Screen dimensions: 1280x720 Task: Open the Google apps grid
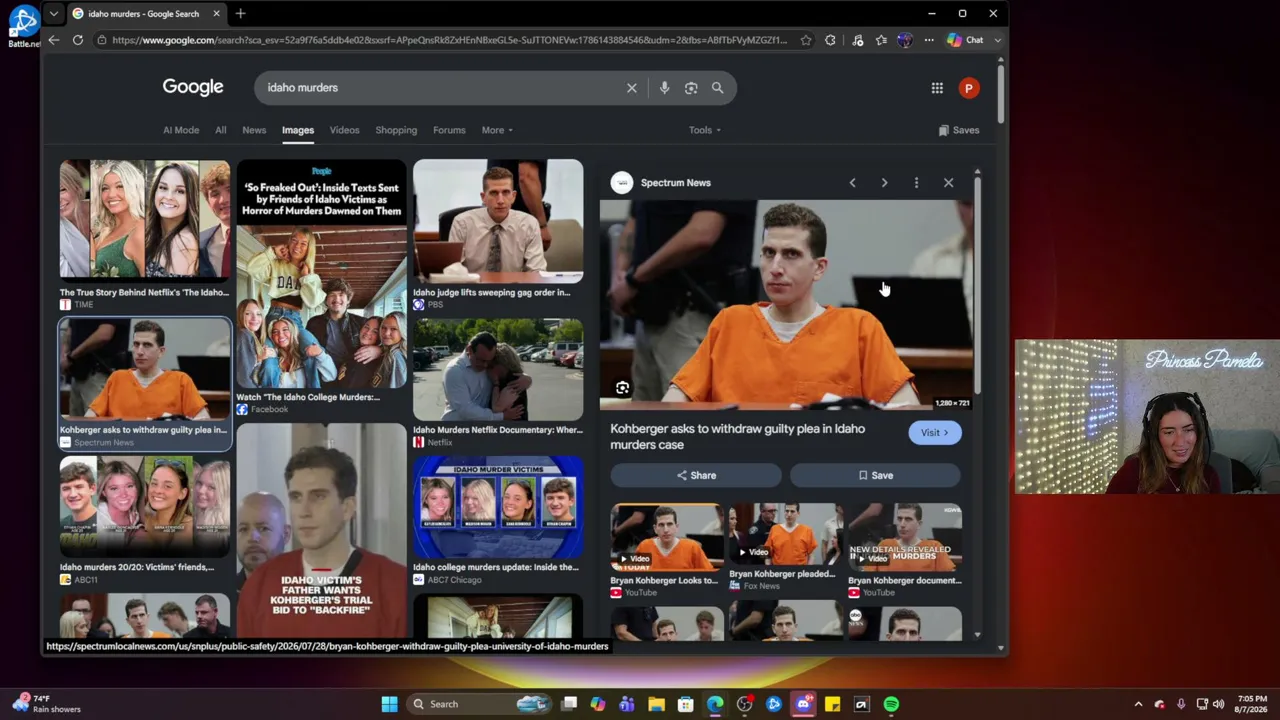coord(937,88)
